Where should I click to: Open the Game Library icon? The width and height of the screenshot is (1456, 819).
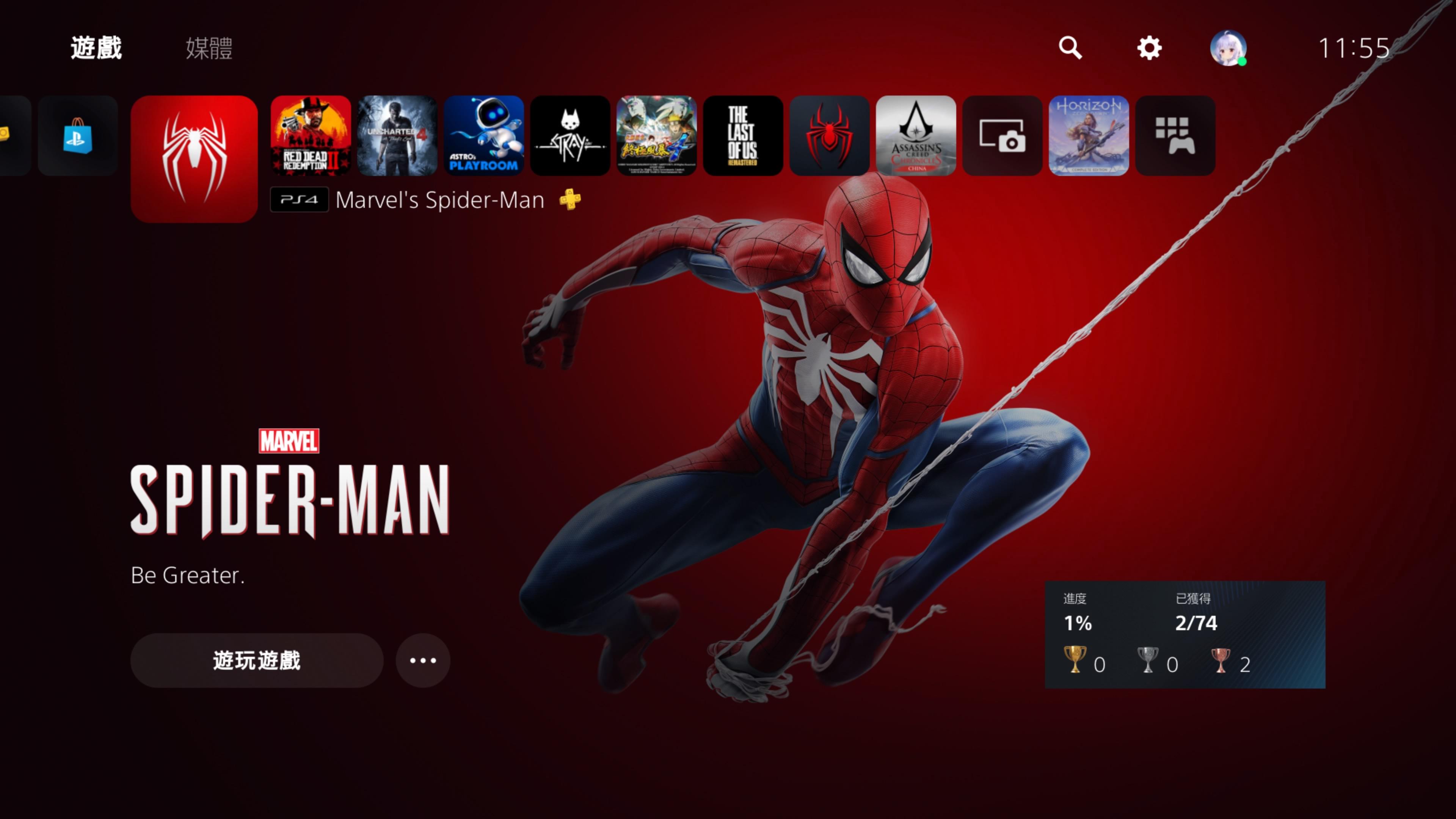click(x=1175, y=136)
